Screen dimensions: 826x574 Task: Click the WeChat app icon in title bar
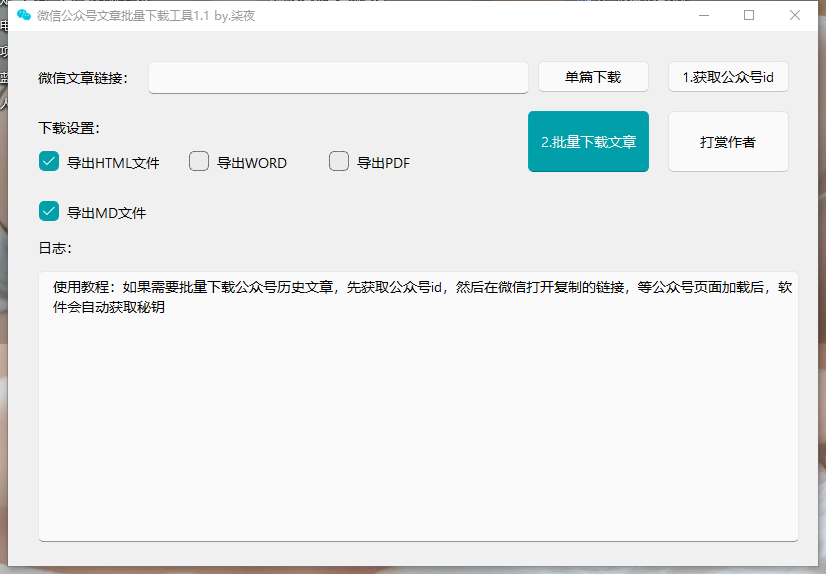tap(24, 15)
